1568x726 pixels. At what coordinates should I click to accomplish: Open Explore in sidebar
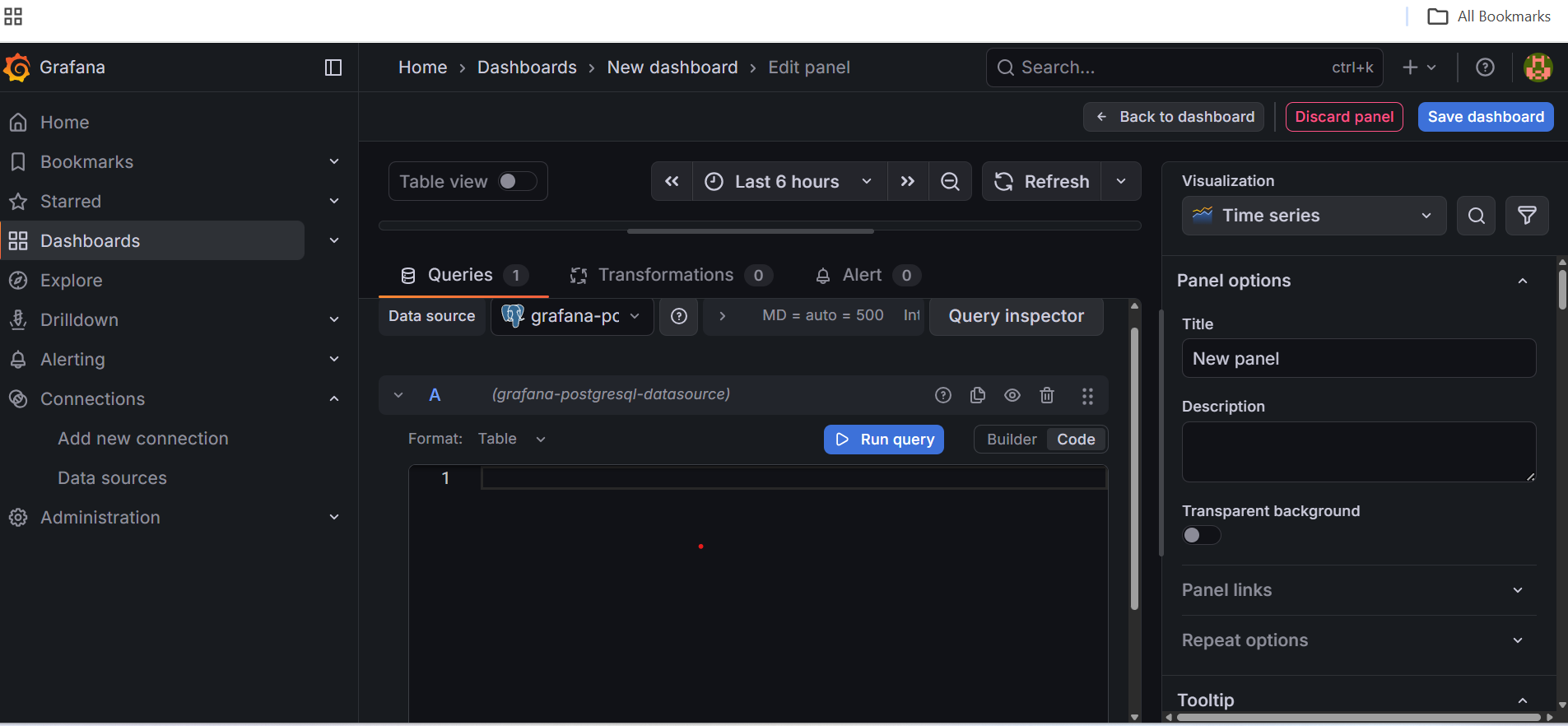point(72,281)
